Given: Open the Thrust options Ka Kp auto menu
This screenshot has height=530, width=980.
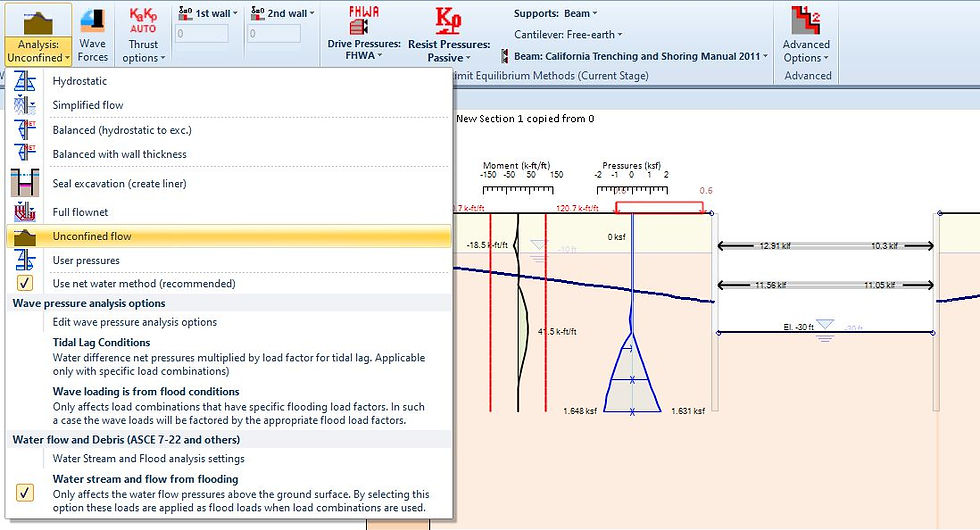Looking at the screenshot, I should (143, 34).
